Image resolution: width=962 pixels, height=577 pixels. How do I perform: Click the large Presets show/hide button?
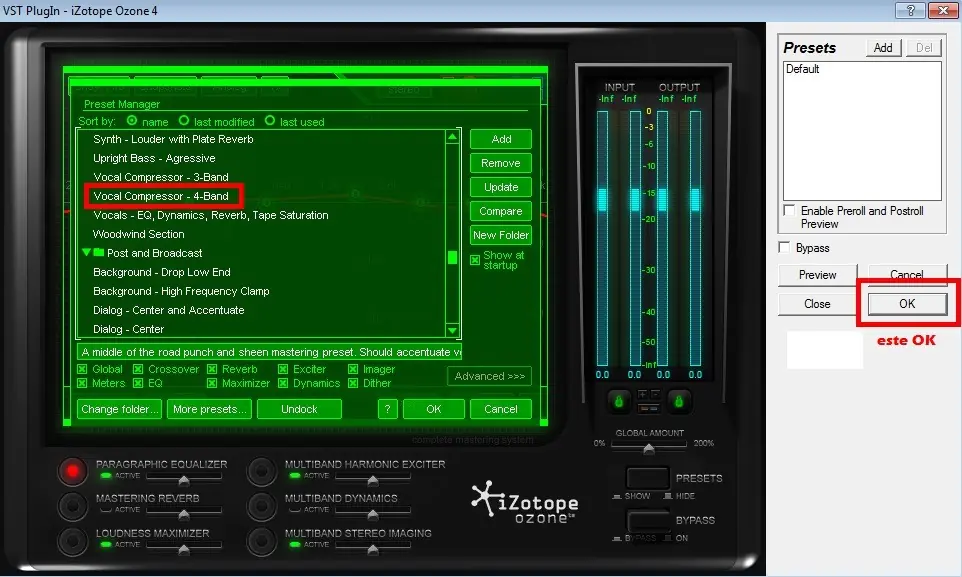pyautogui.click(x=647, y=478)
